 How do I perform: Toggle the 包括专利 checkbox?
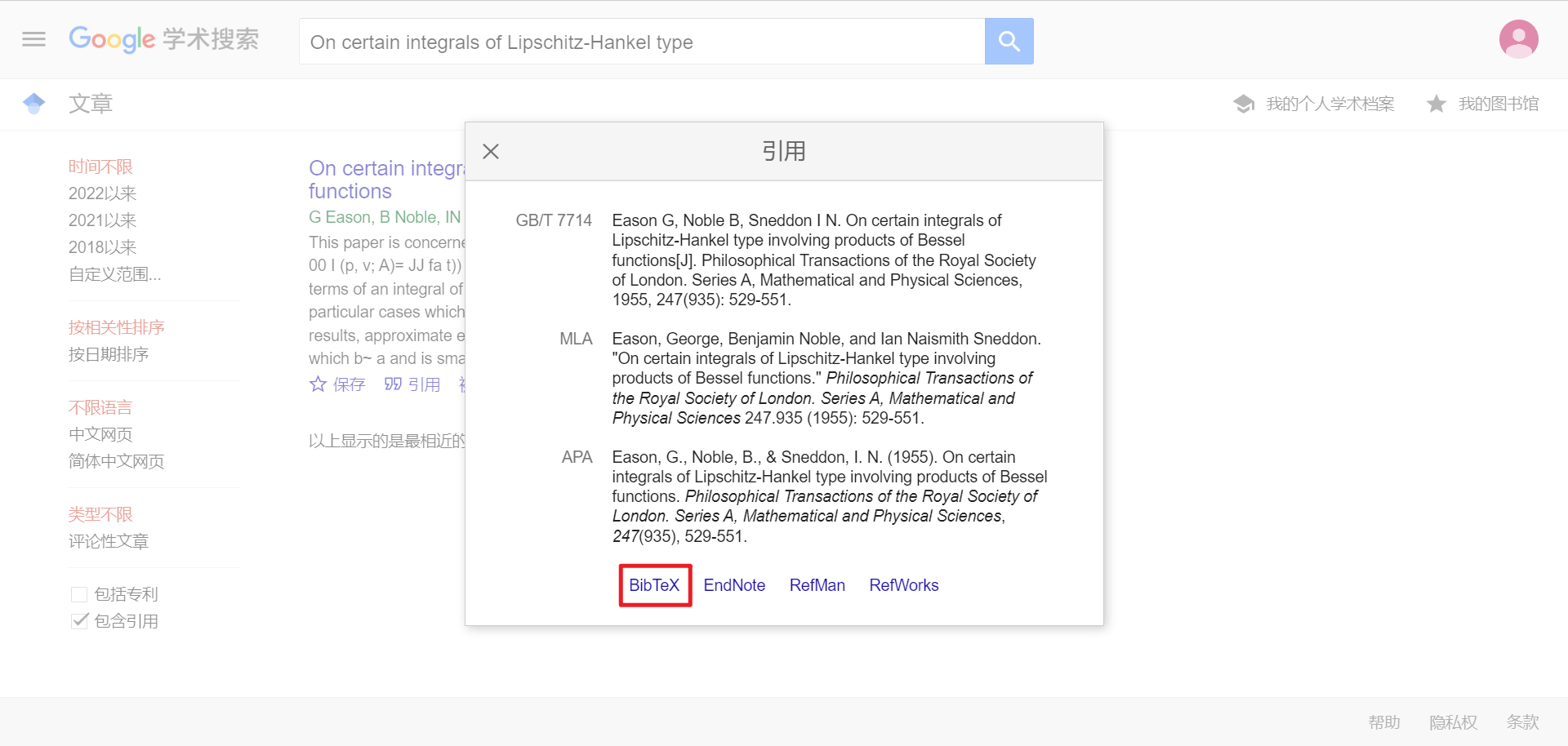[x=79, y=594]
